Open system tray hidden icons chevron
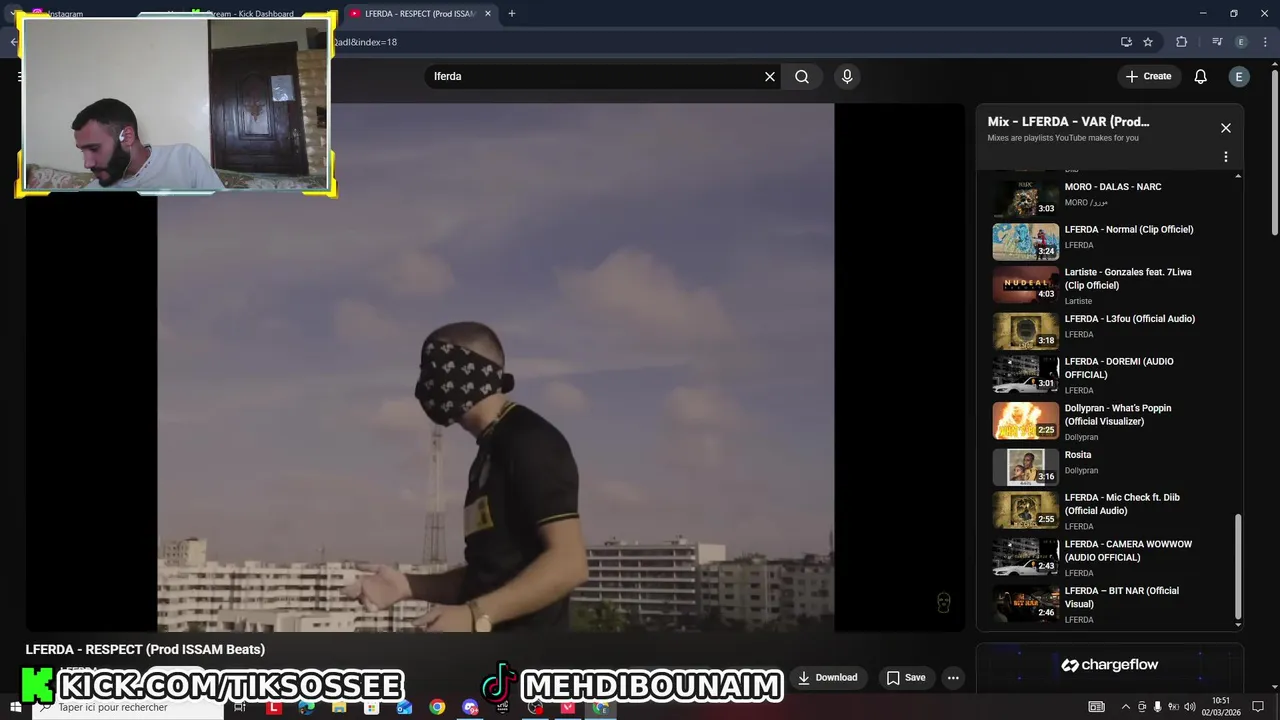This screenshot has width=1280, height=720. (x=1125, y=707)
